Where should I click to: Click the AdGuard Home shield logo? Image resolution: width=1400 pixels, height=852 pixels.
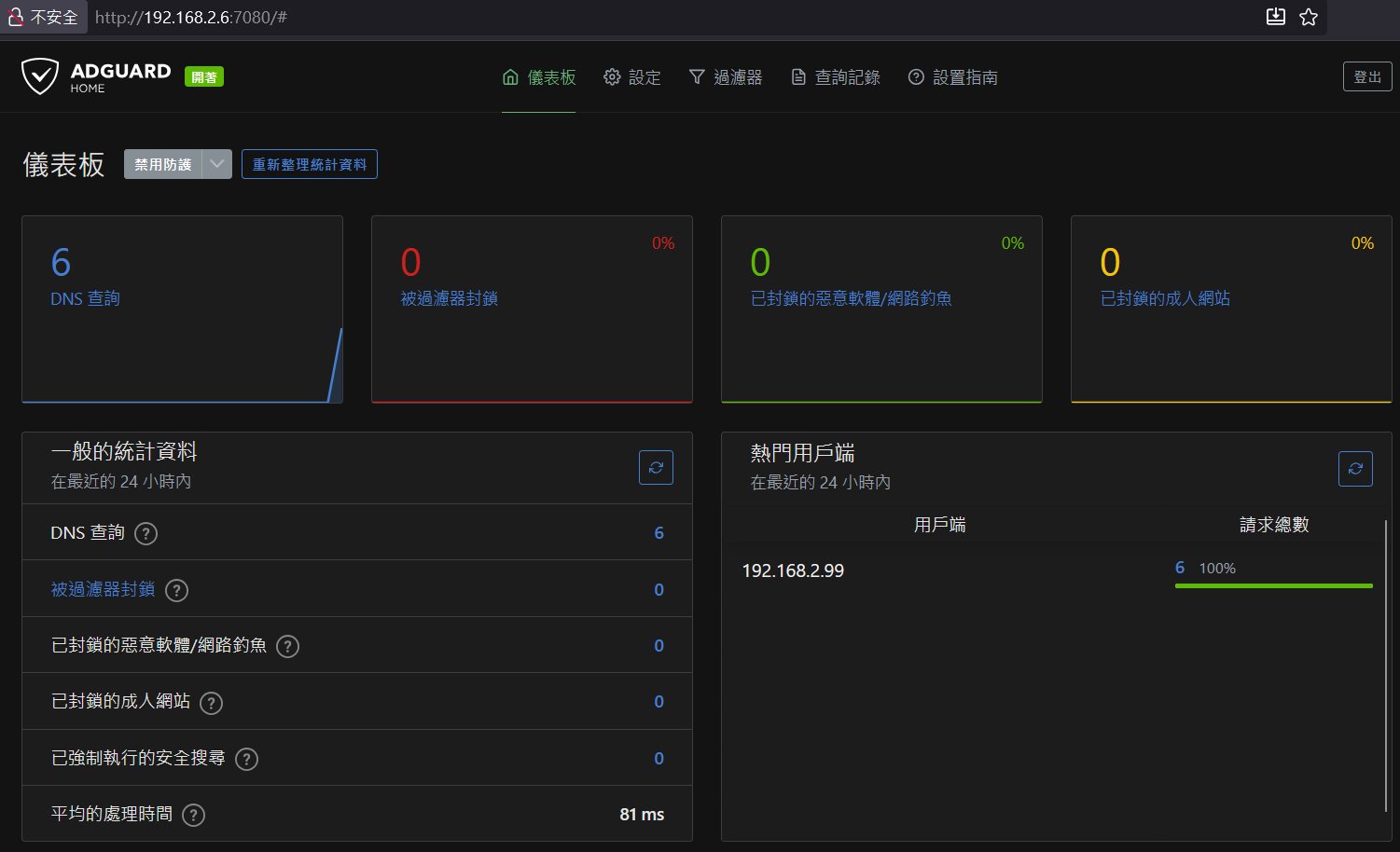pyautogui.click(x=40, y=76)
